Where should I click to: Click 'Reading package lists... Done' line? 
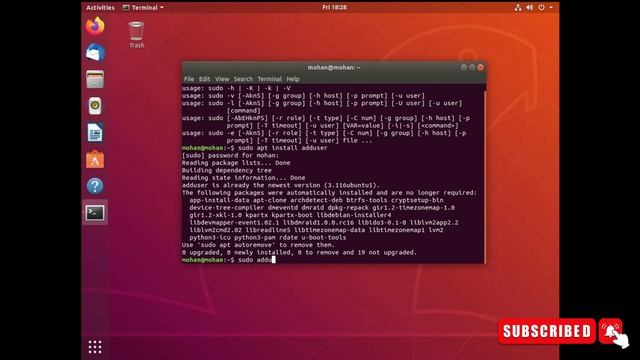[x=236, y=163]
